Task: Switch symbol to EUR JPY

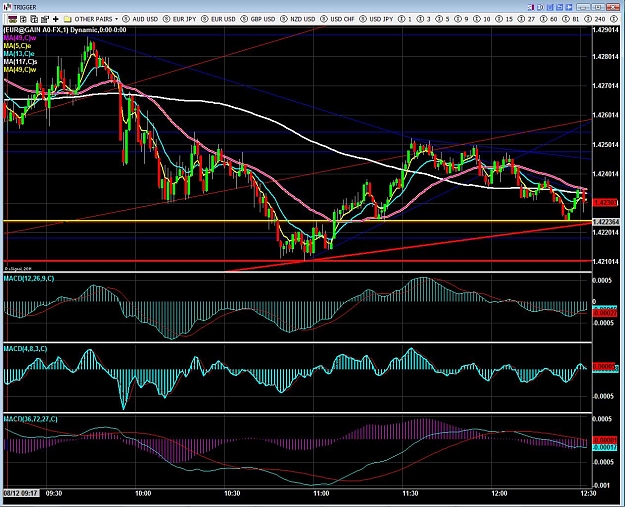Action: click(x=180, y=19)
